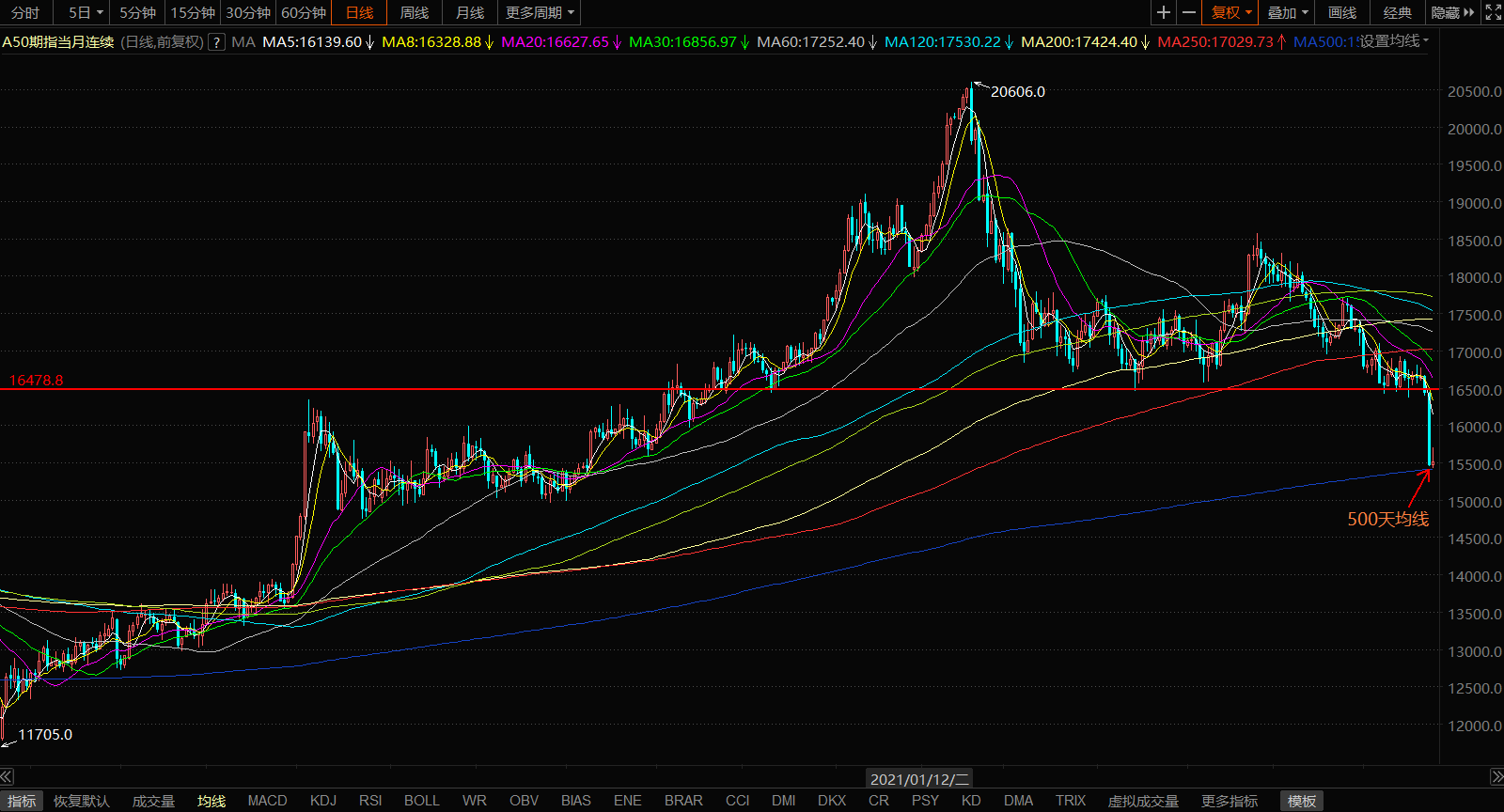Click the scroll-left double arrow icon

tap(7, 776)
